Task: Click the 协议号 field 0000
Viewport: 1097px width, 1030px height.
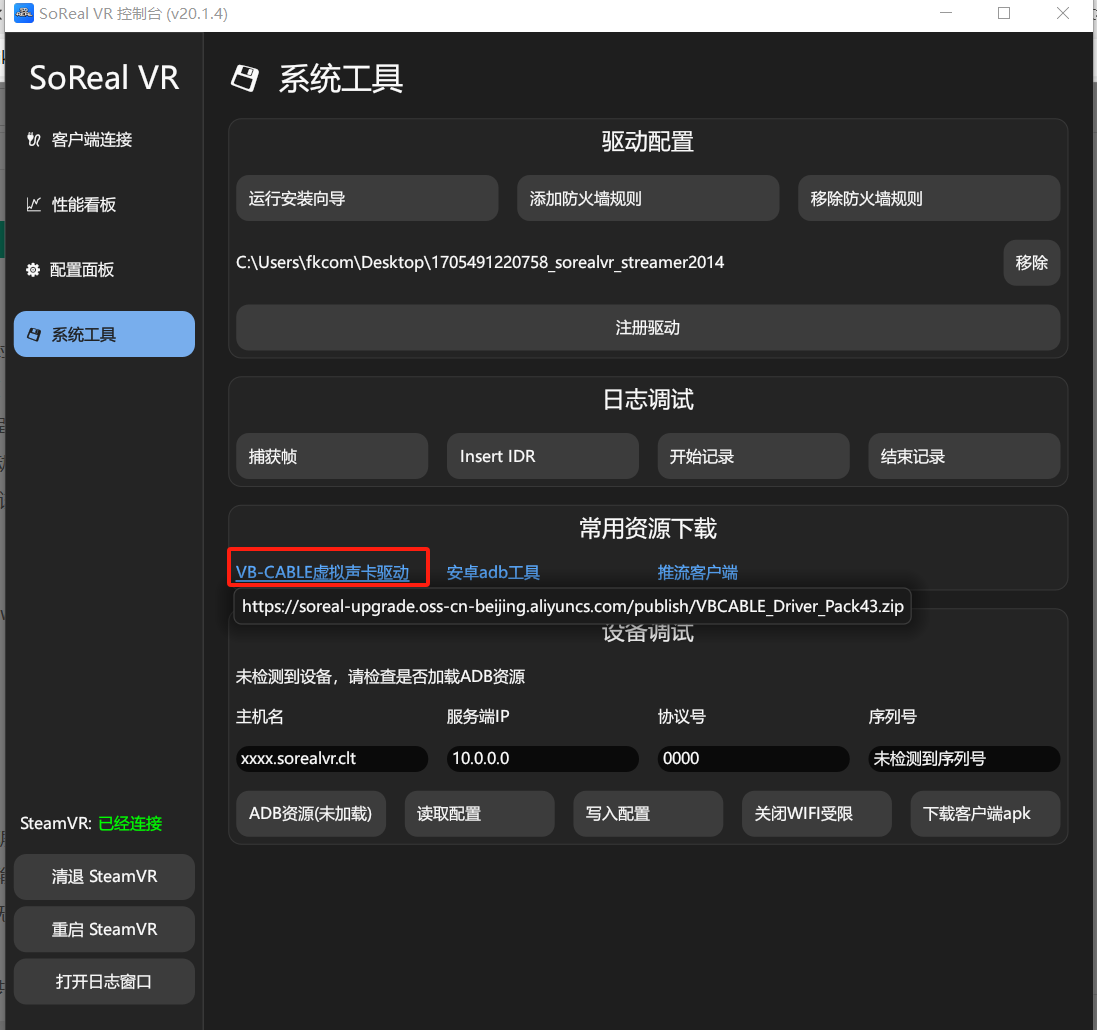Action: pyautogui.click(x=753, y=759)
